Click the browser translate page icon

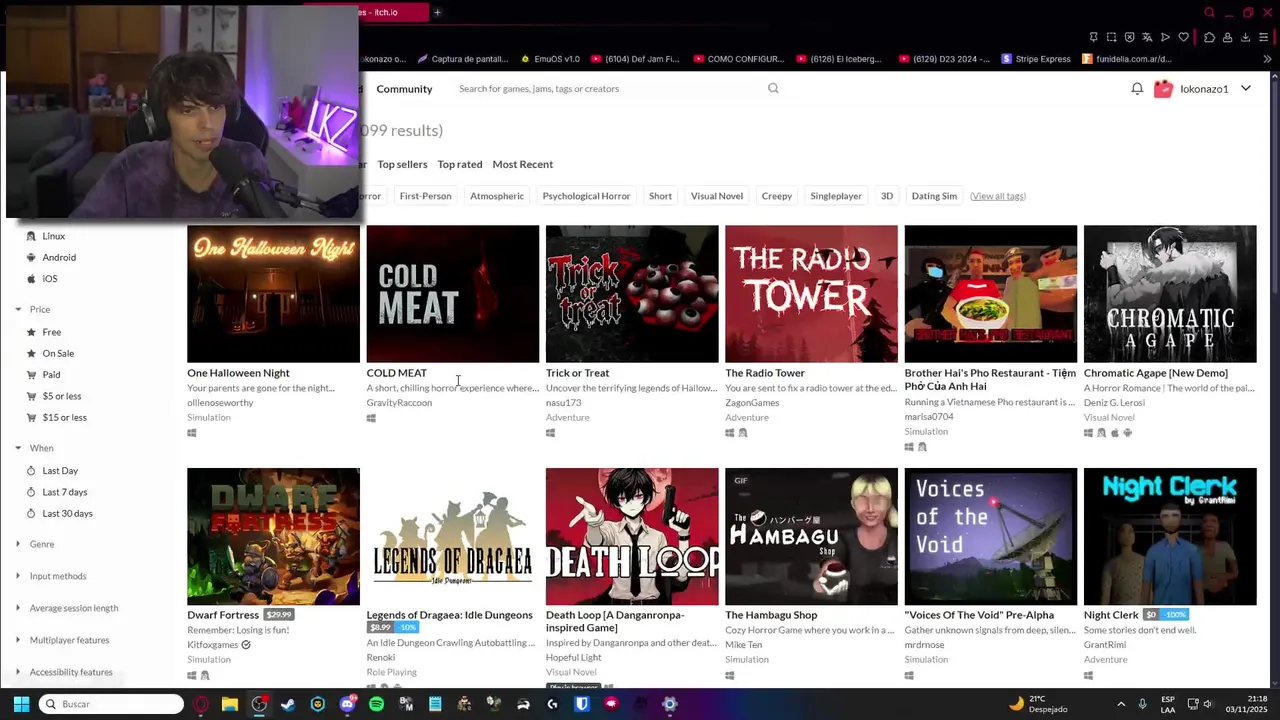(1147, 37)
